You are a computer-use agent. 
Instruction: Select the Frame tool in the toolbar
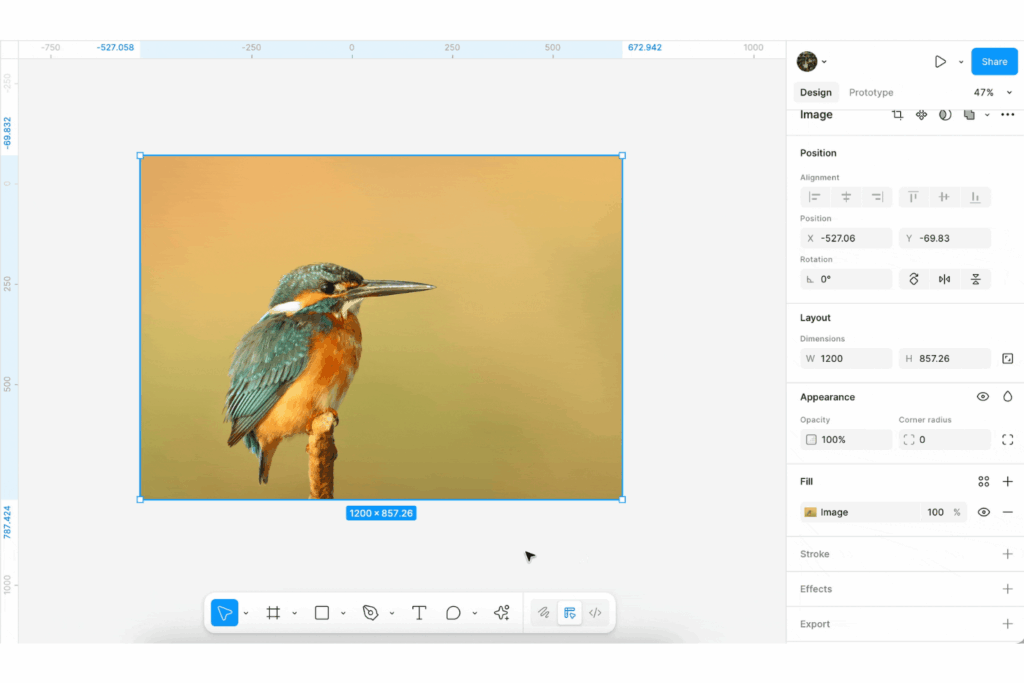pos(273,613)
